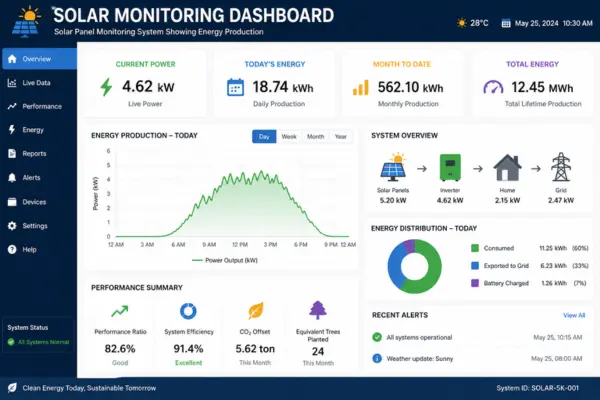Click the 12.45 MWh total energy value
600x400 pixels.
(542, 88)
